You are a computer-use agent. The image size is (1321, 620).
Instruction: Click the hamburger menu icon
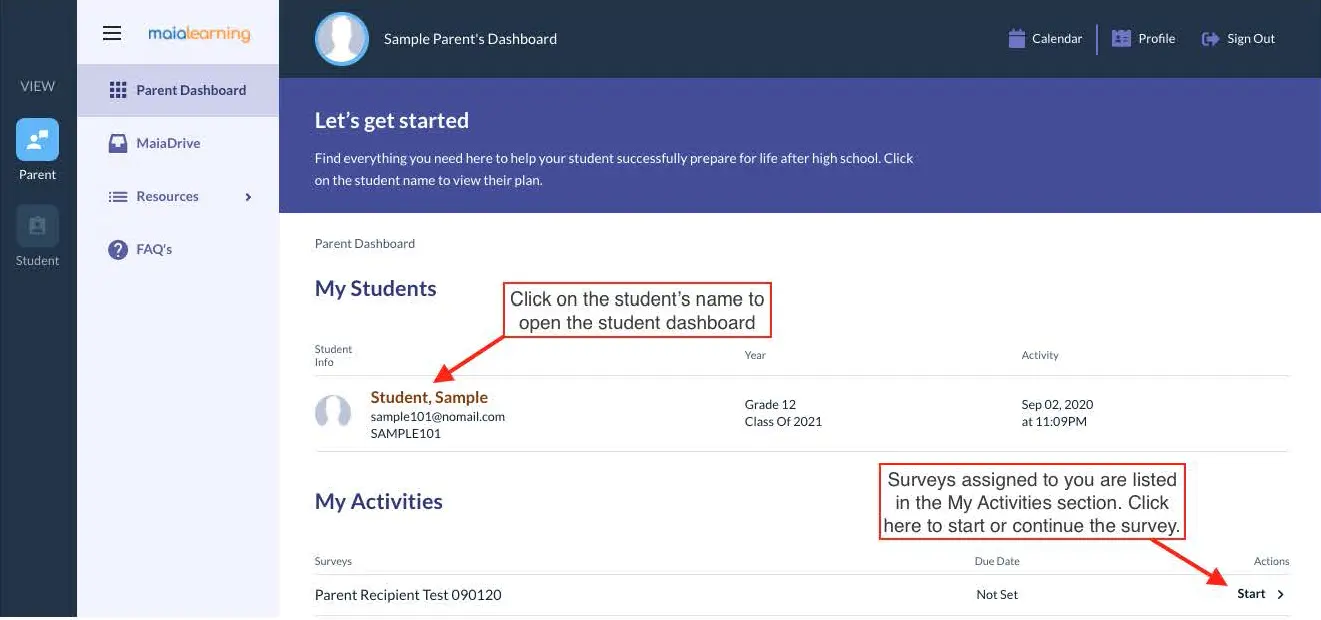click(112, 33)
